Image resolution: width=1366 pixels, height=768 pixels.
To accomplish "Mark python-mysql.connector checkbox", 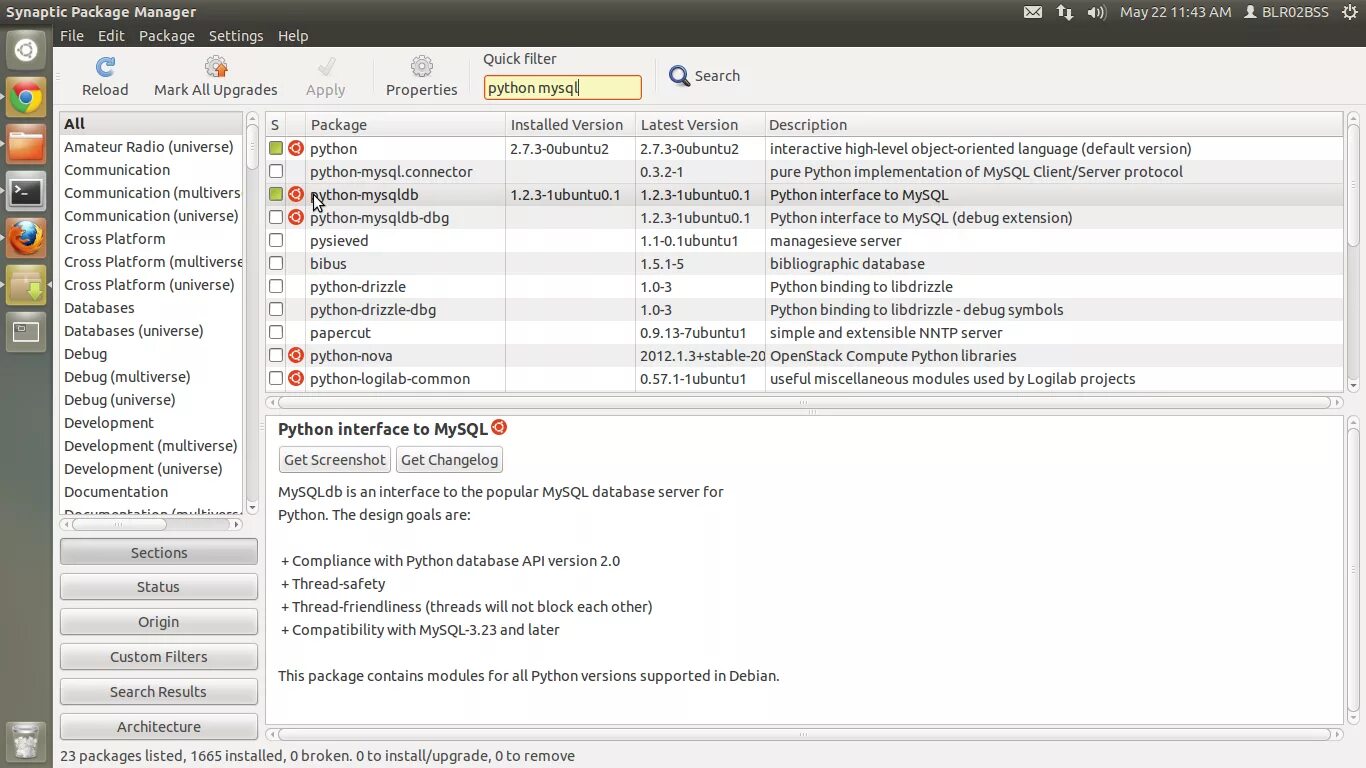I will [276, 171].
